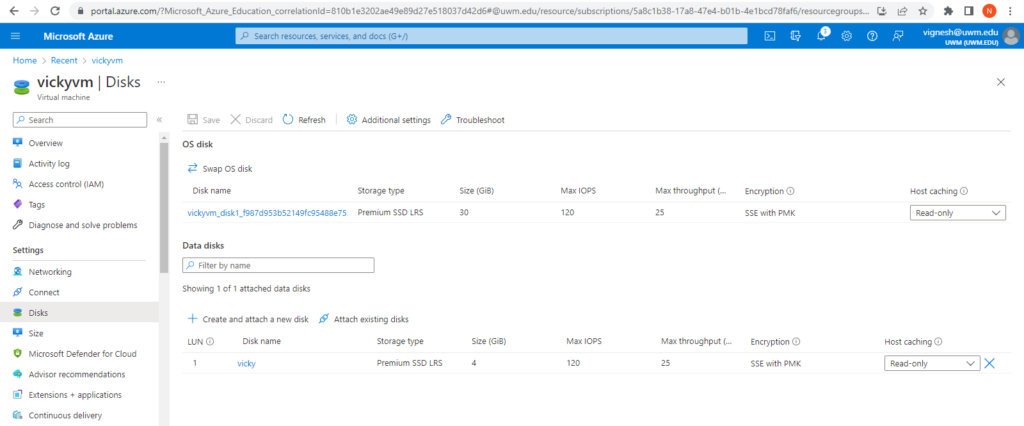
Task: Open Host caching dropdown for vicky data disk
Action: (x=932, y=364)
